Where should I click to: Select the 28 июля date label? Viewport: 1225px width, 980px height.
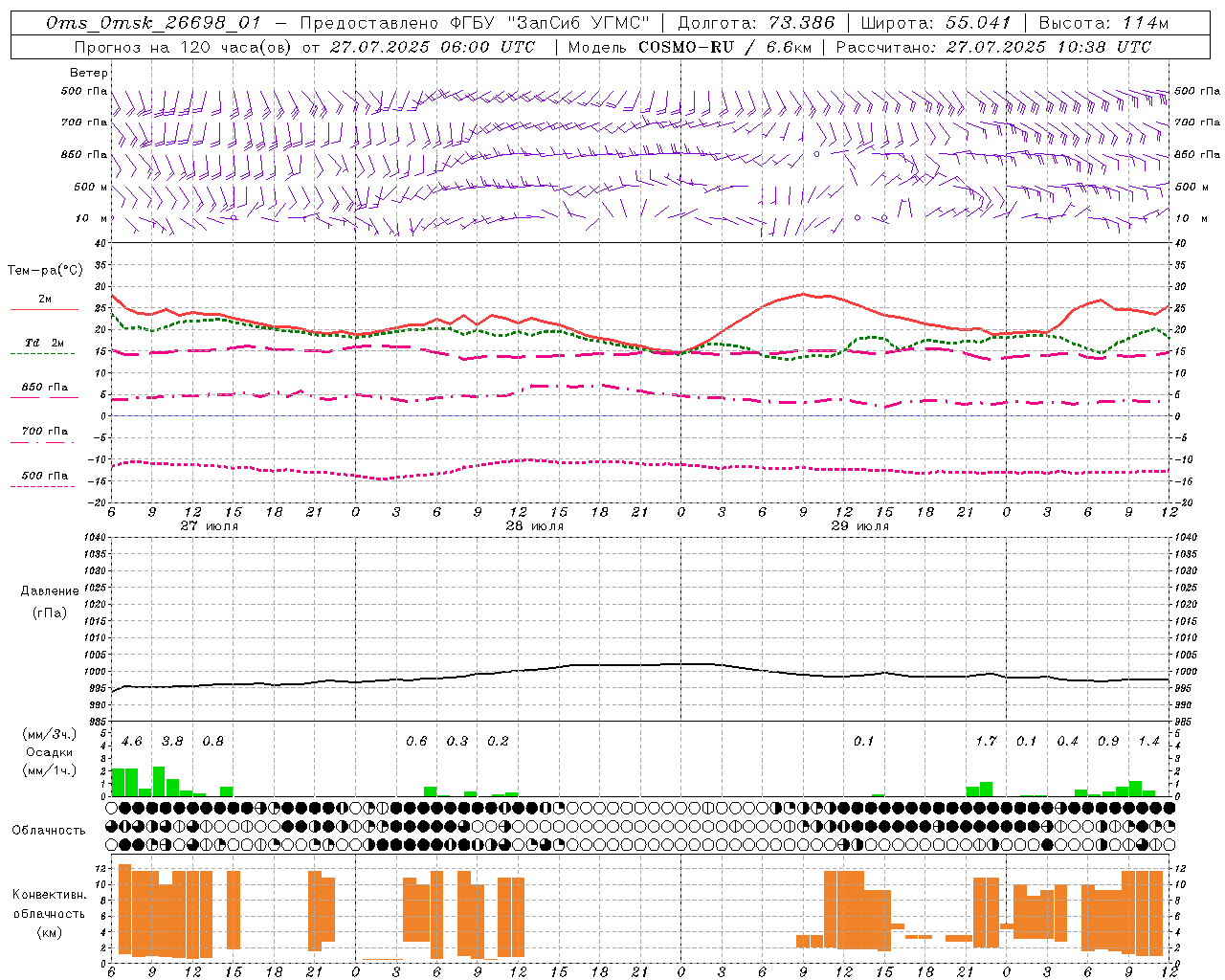[535, 526]
